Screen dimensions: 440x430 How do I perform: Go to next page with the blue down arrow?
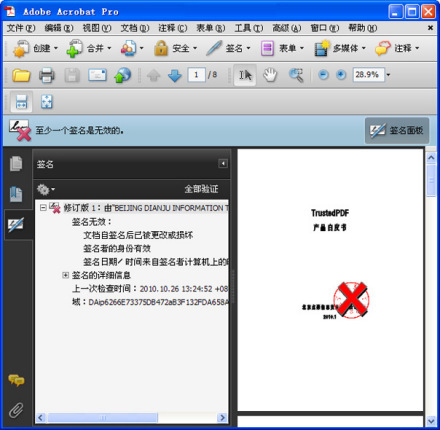[175, 75]
